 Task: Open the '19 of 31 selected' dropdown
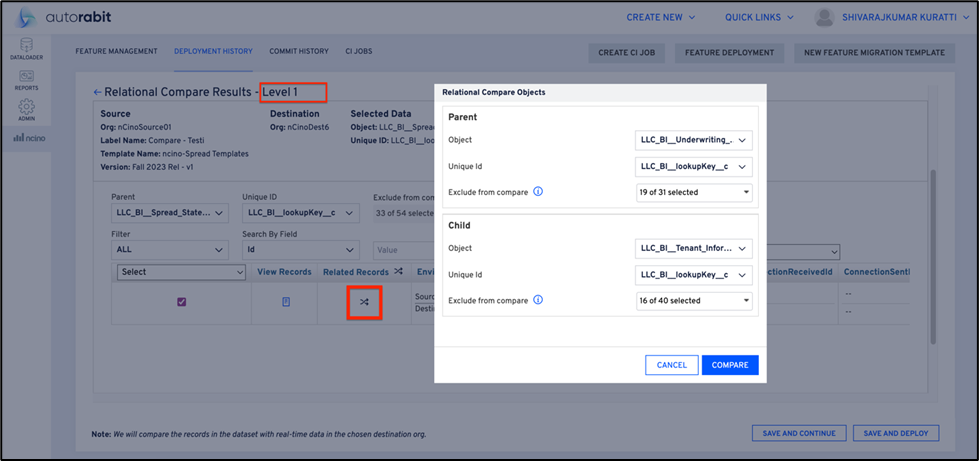coord(694,192)
